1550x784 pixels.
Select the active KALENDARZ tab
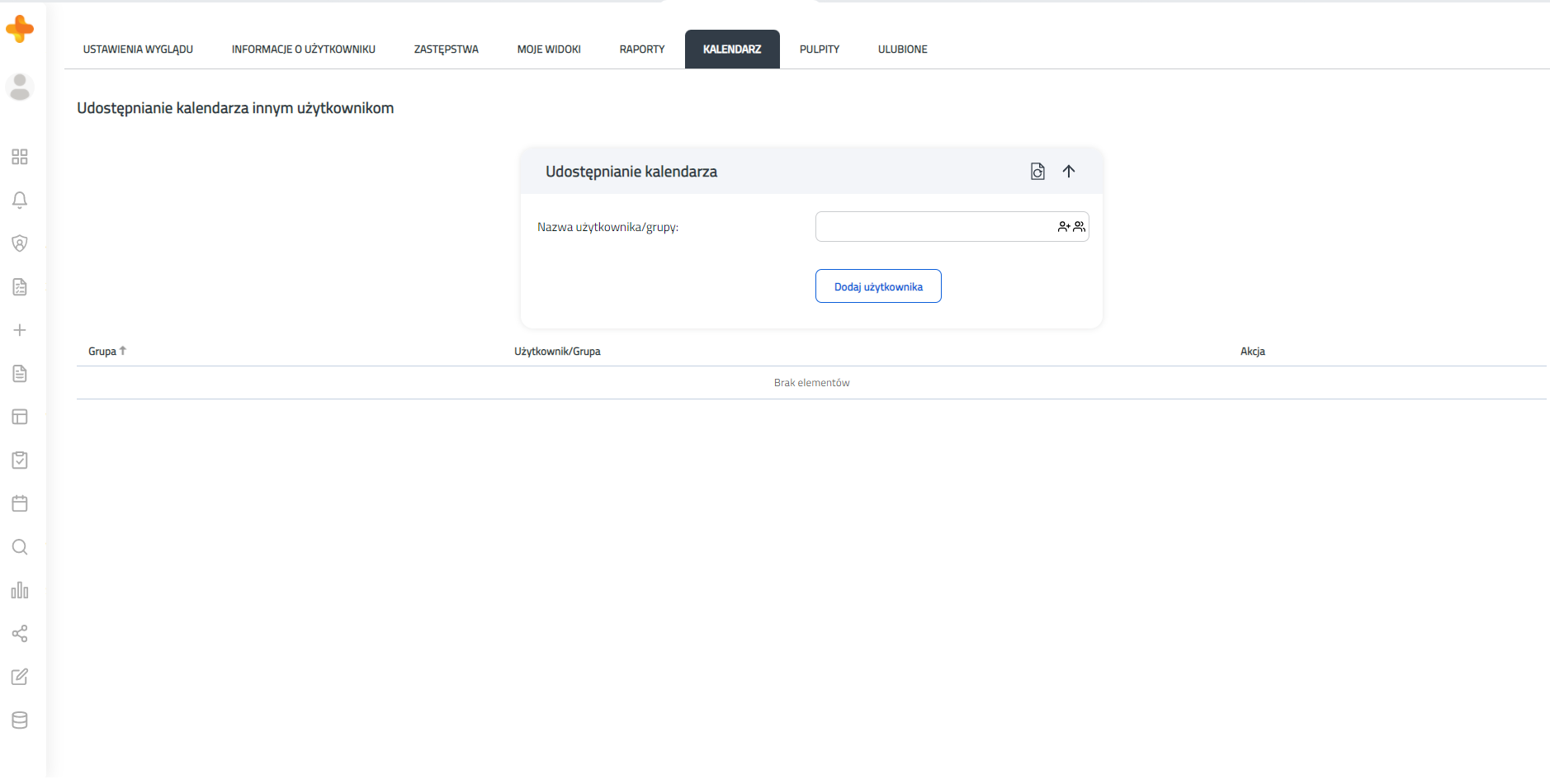pyautogui.click(x=732, y=50)
